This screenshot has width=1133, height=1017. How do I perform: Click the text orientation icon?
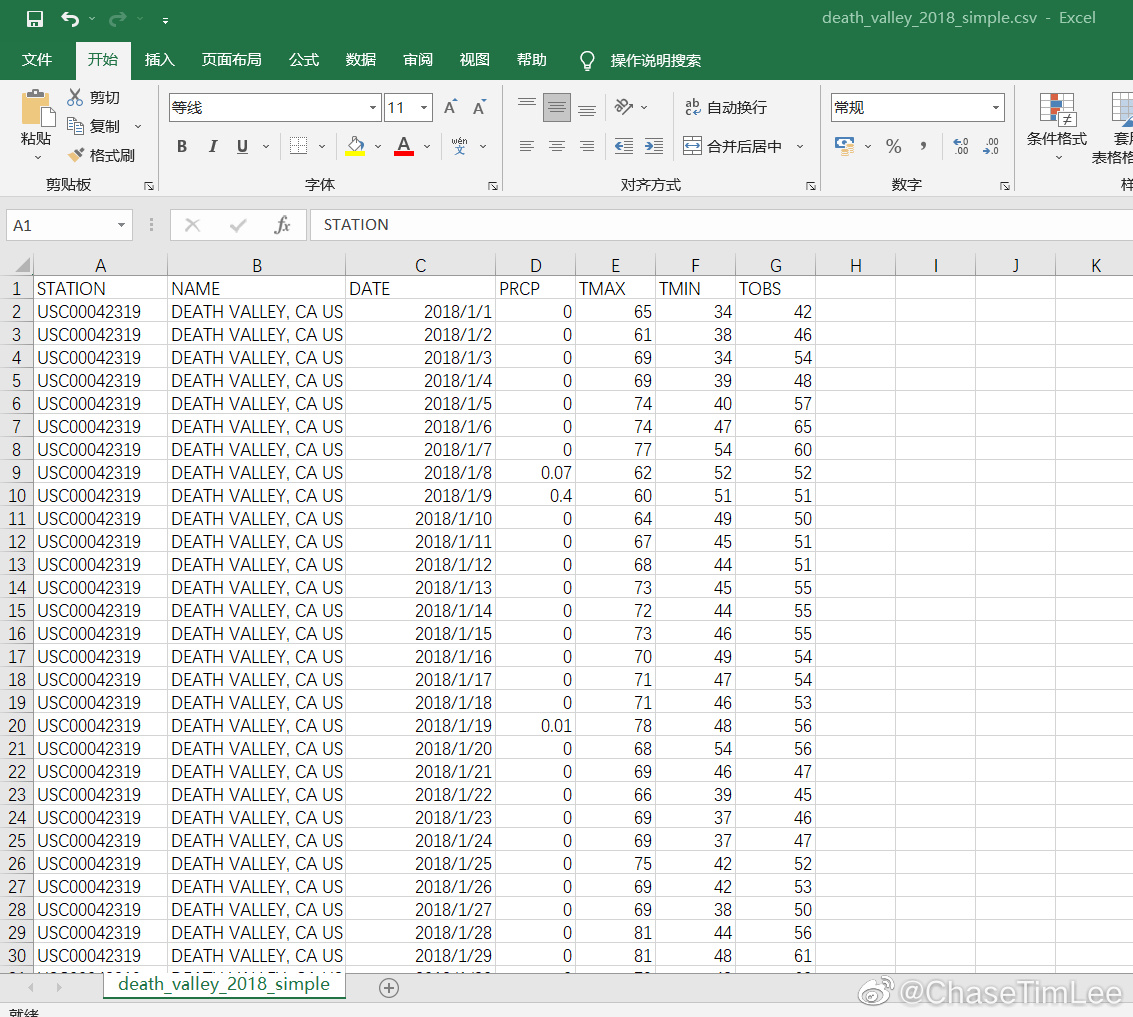(624, 107)
